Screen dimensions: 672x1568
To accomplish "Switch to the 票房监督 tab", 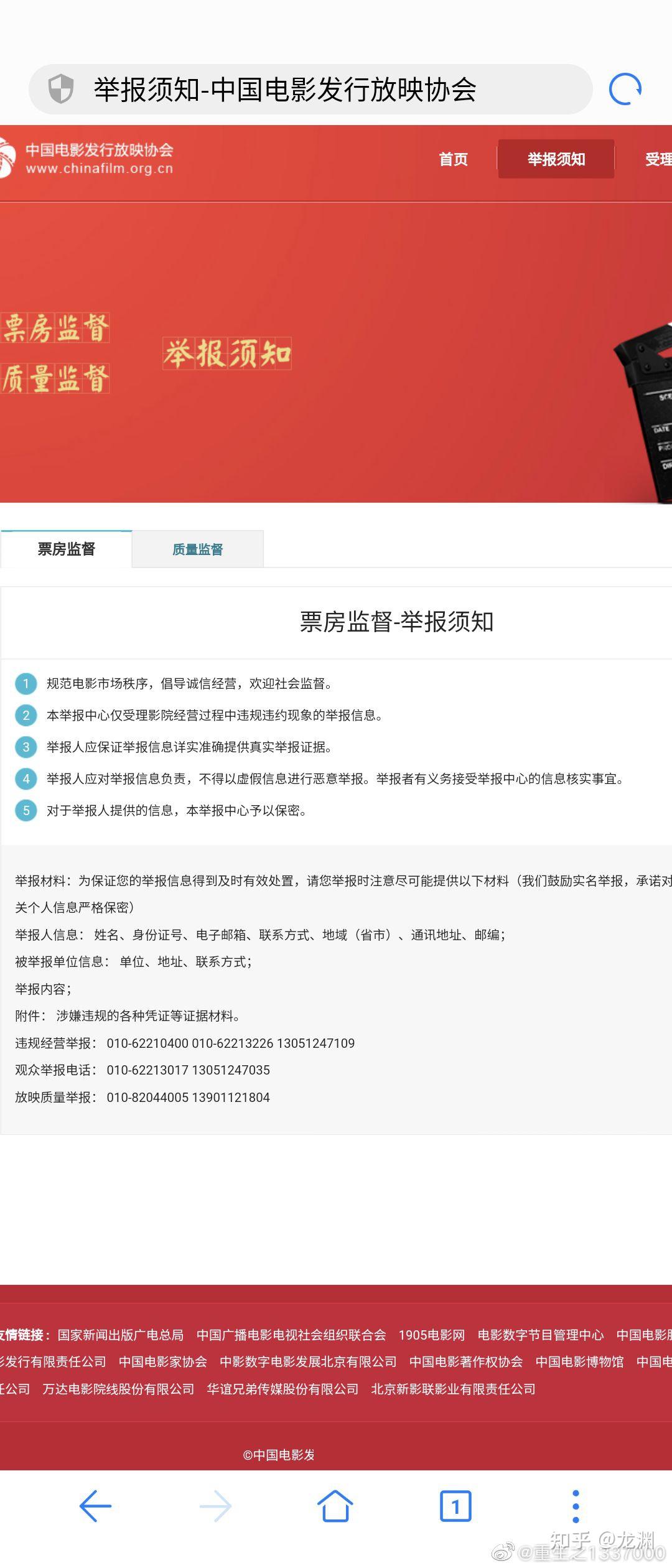I will click(67, 549).
